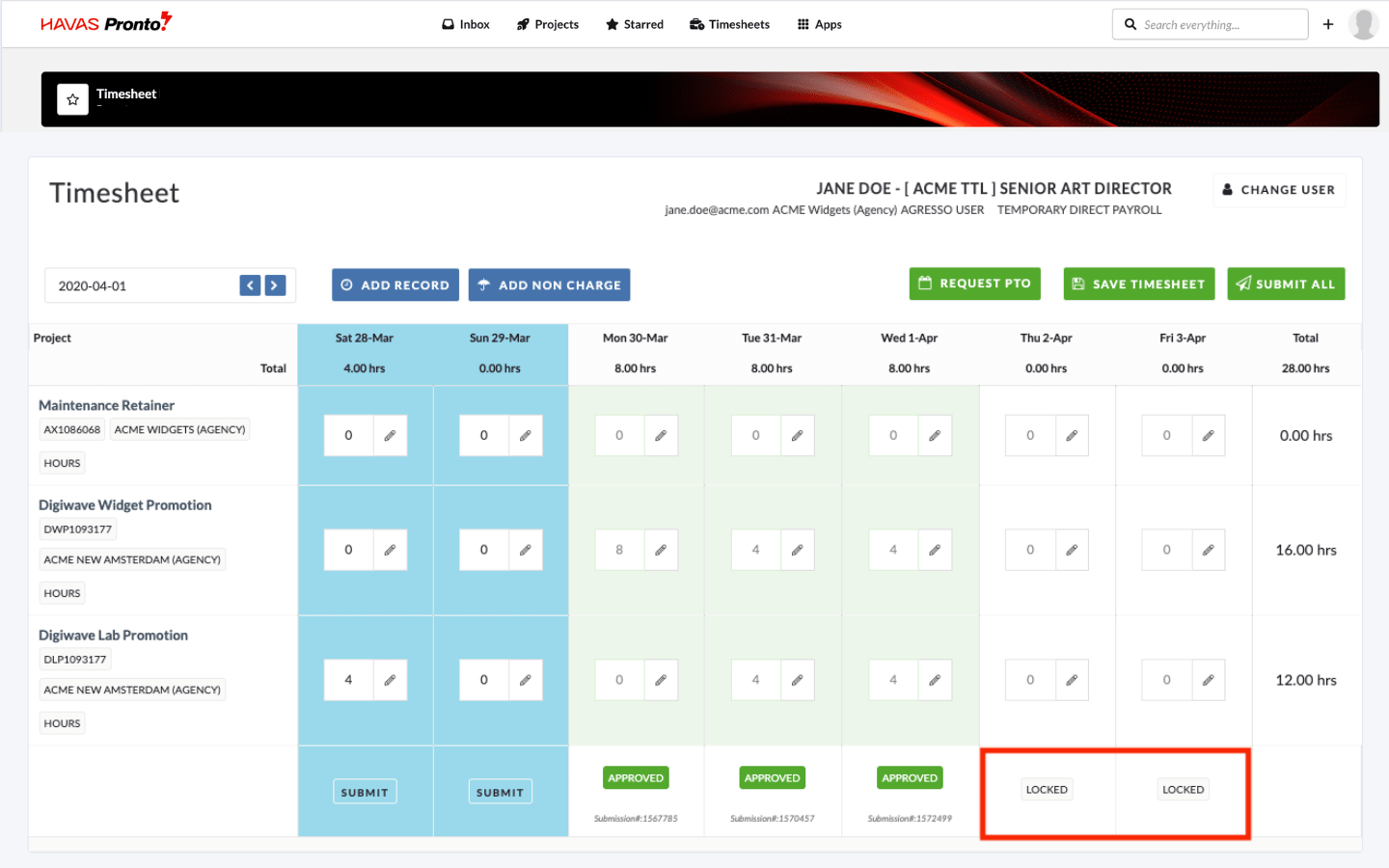Image resolution: width=1389 pixels, height=868 pixels.
Task: Open the Apps grid menu
Action: 820,24
